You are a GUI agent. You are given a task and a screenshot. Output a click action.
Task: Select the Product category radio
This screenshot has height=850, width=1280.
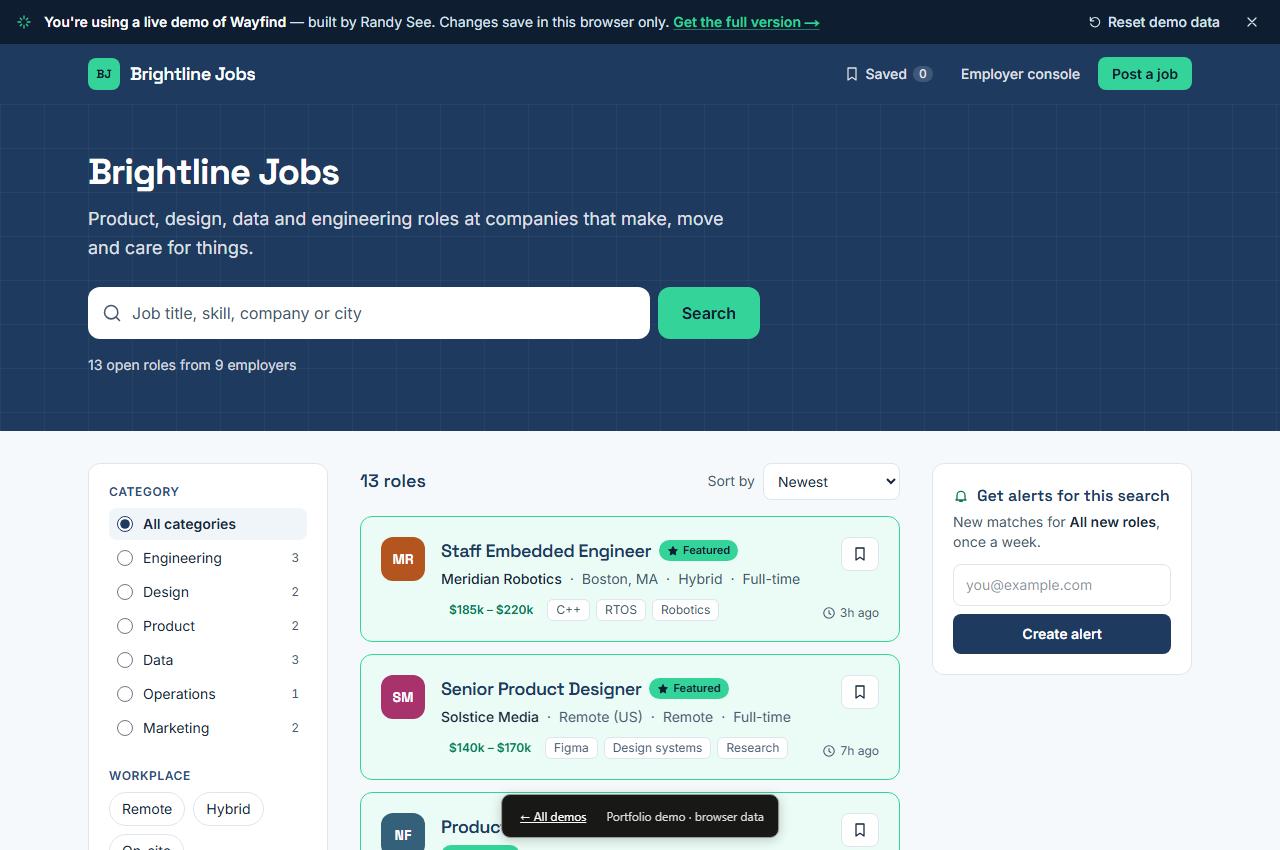pos(125,626)
